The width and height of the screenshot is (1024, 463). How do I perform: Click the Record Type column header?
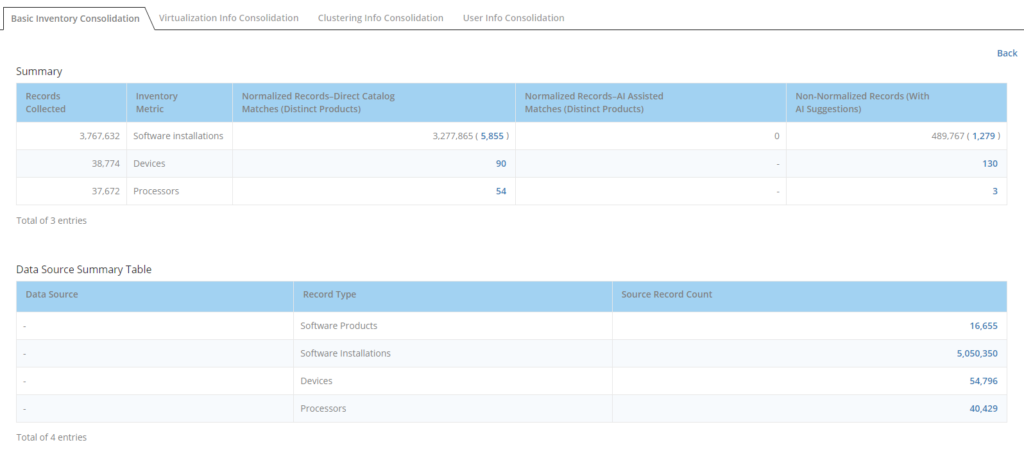pyautogui.click(x=329, y=295)
